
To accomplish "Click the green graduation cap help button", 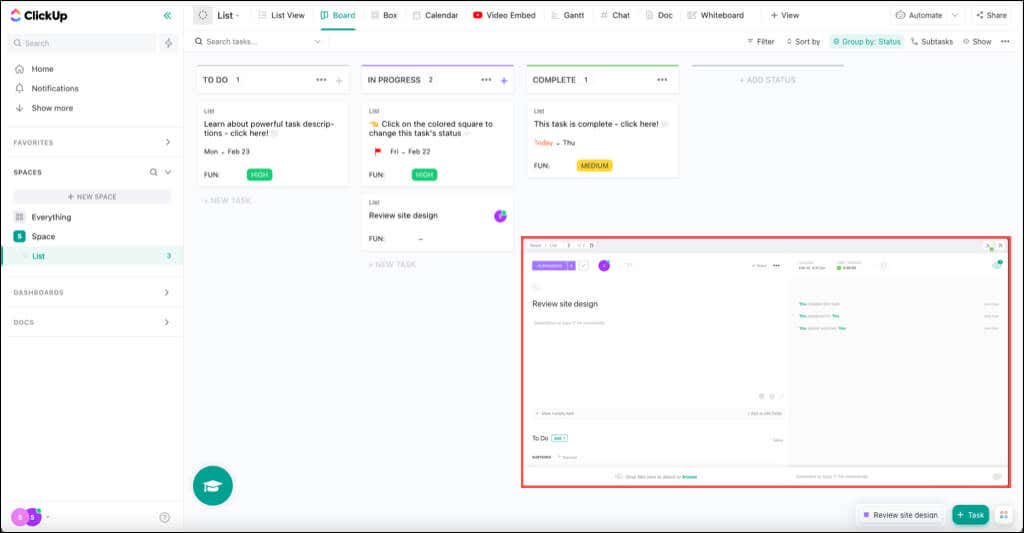I will (212, 485).
